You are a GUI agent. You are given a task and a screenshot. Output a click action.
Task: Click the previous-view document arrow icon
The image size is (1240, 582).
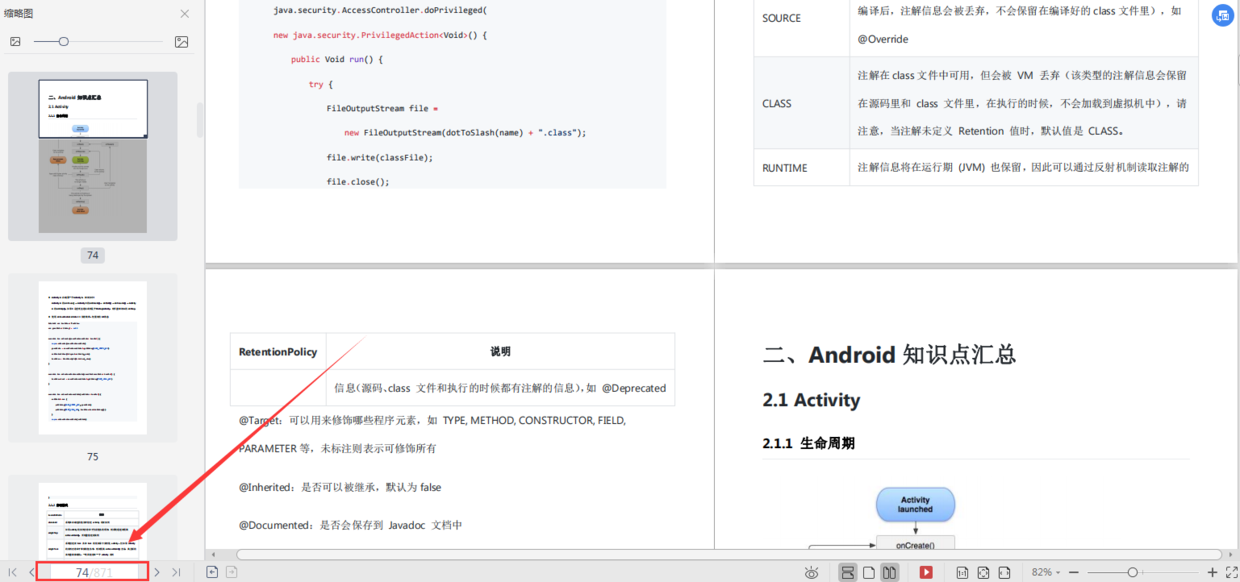(x=213, y=572)
